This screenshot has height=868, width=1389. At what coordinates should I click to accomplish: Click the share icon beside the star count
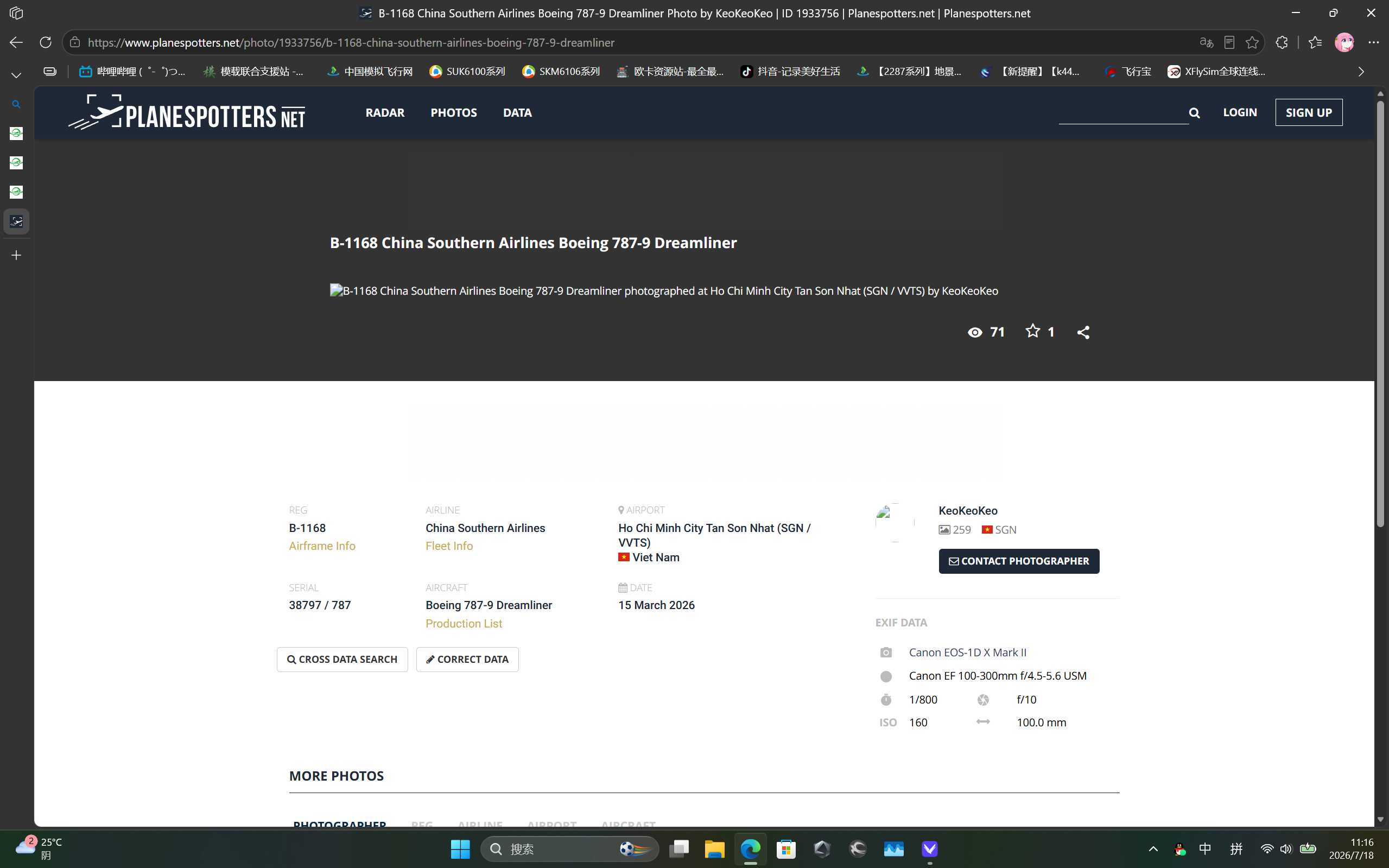tap(1083, 332)
